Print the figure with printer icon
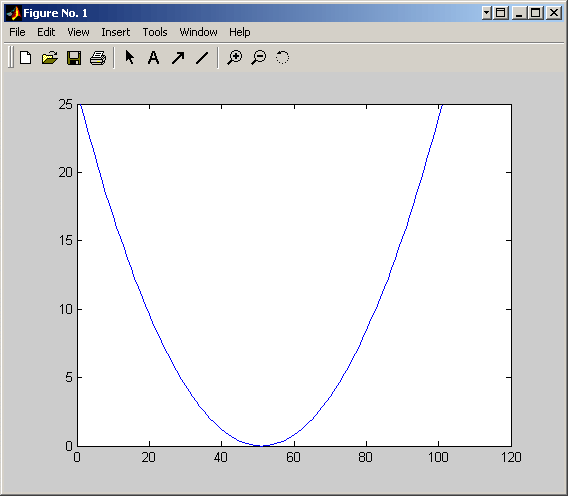Image resolution: width=568 pixels, height=496 pixels. click(98, 58)
